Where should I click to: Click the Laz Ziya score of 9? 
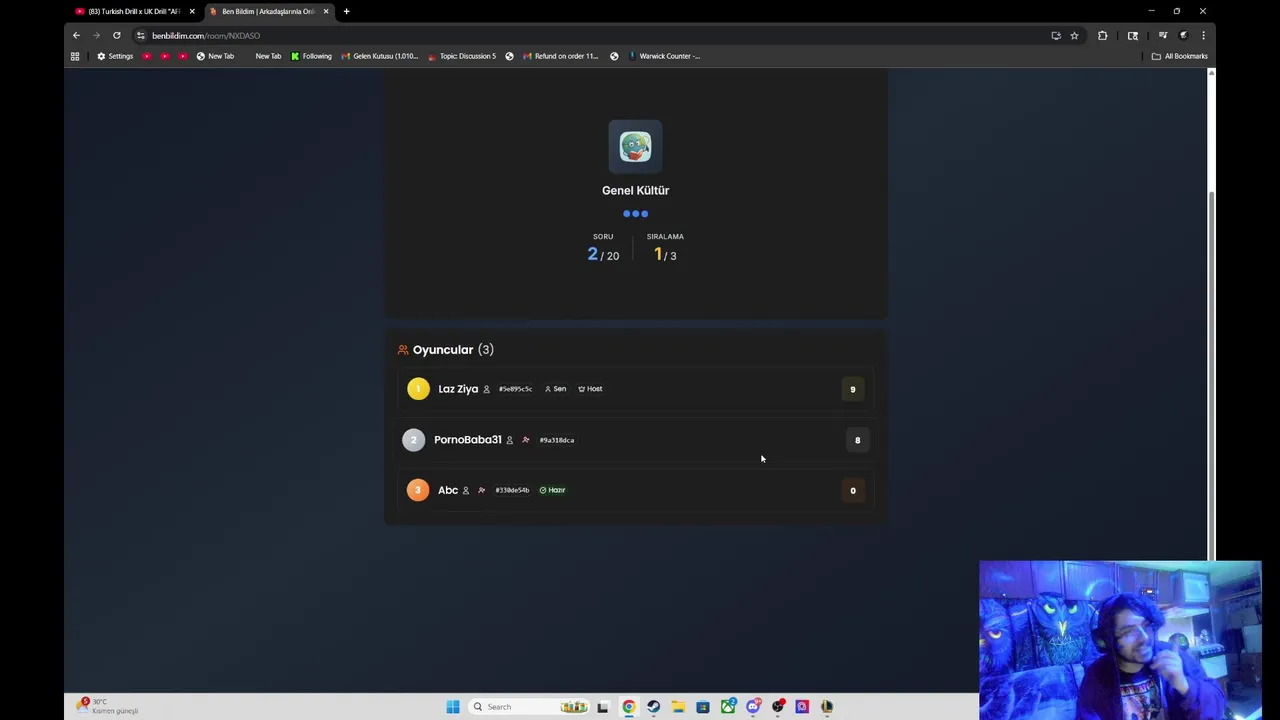[853, 389]
